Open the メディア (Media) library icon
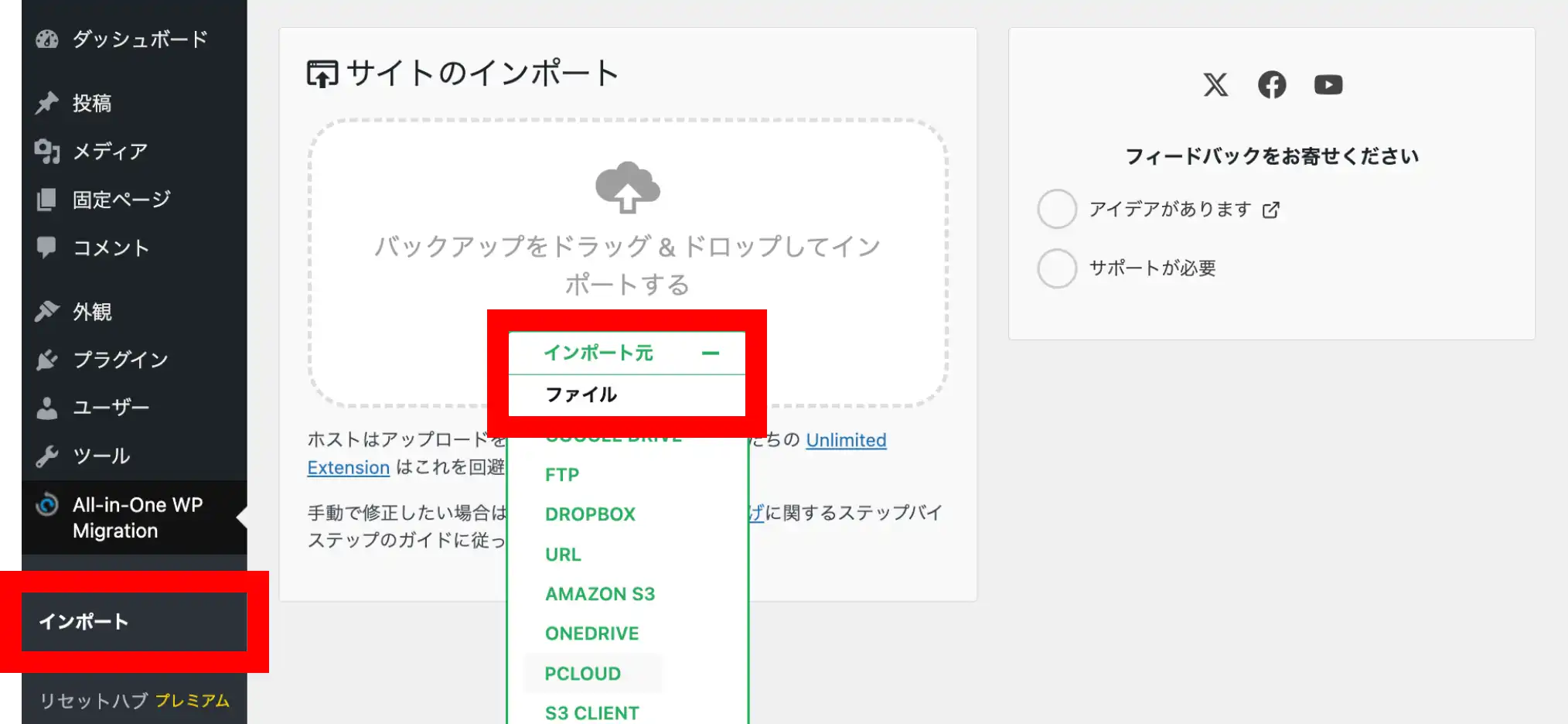 coord(47,152)
